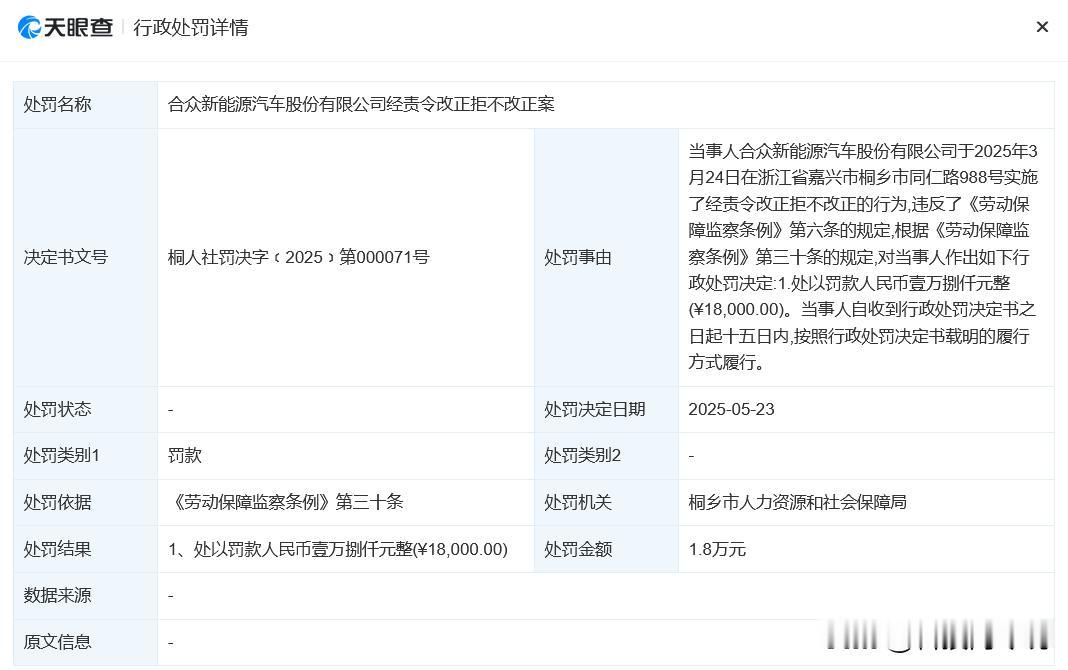Screen dimensions: 1068x670
Task: Click the 处罚状态 label
Action: pos(57,409)
